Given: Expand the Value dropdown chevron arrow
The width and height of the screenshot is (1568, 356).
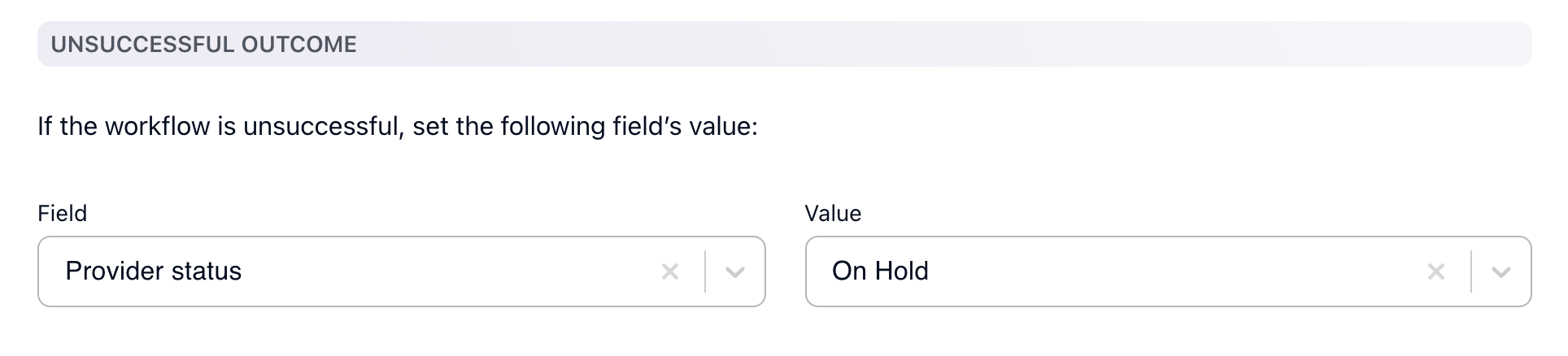Looking at the screenshot, I should (x=1500, y=271).
